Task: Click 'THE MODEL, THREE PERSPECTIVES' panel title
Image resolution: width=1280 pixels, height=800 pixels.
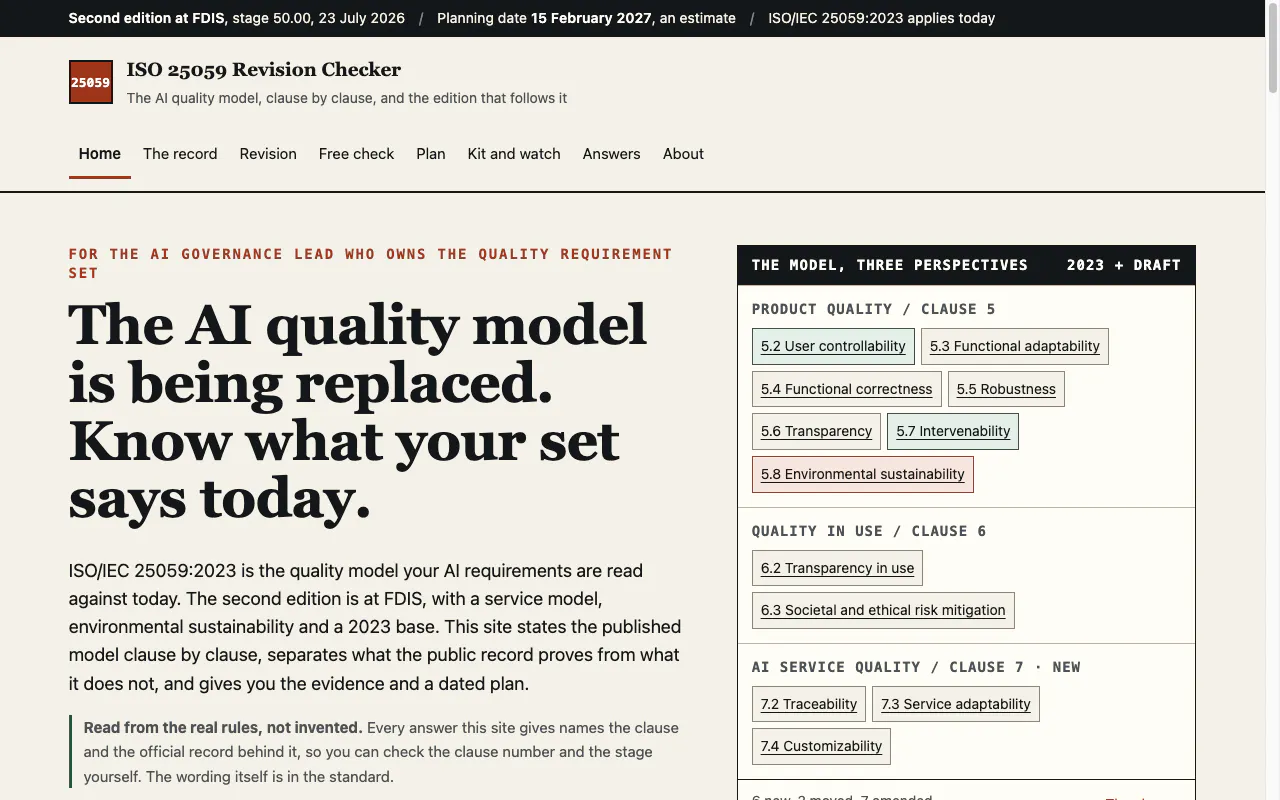Action: [889, 265]
